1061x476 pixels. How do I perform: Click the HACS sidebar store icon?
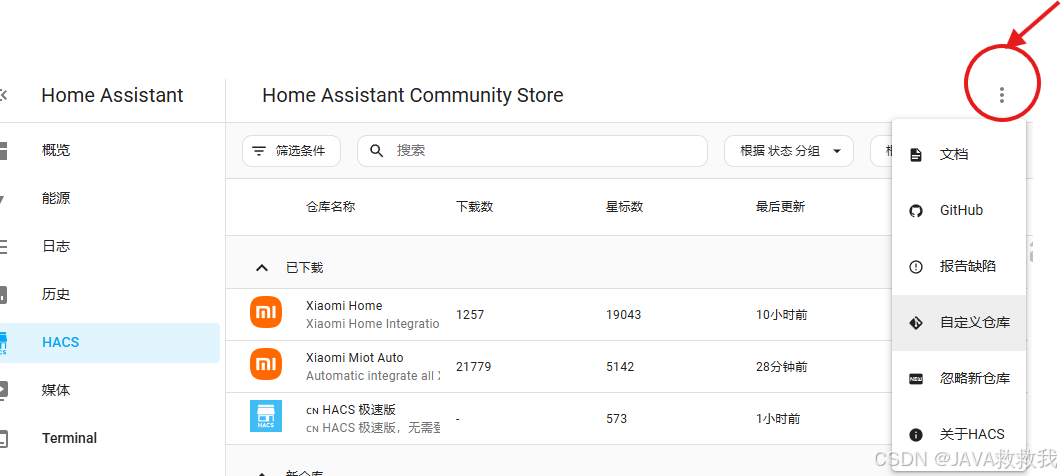tap(2, 343)
